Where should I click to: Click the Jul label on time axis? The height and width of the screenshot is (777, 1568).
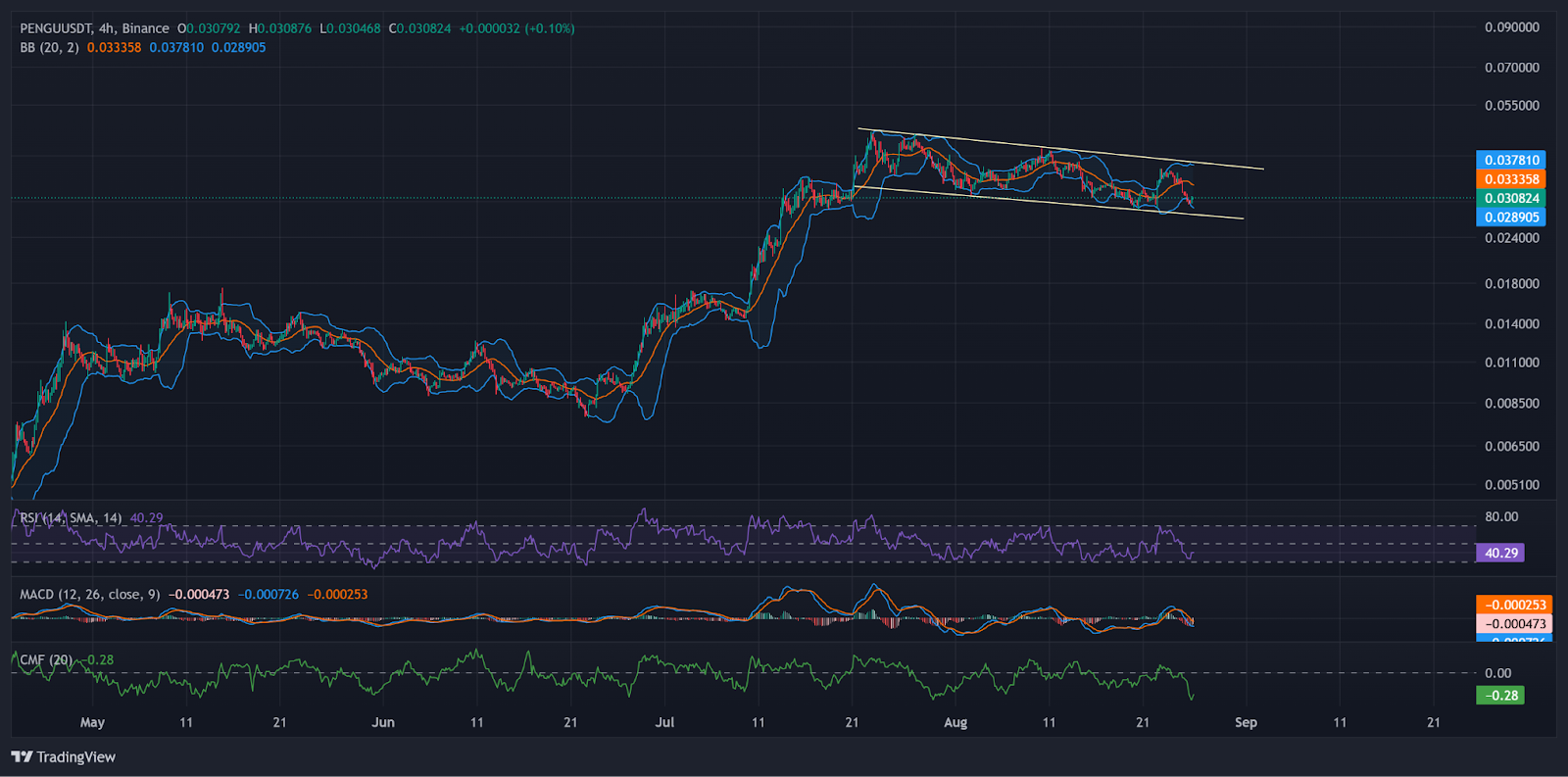664,722
